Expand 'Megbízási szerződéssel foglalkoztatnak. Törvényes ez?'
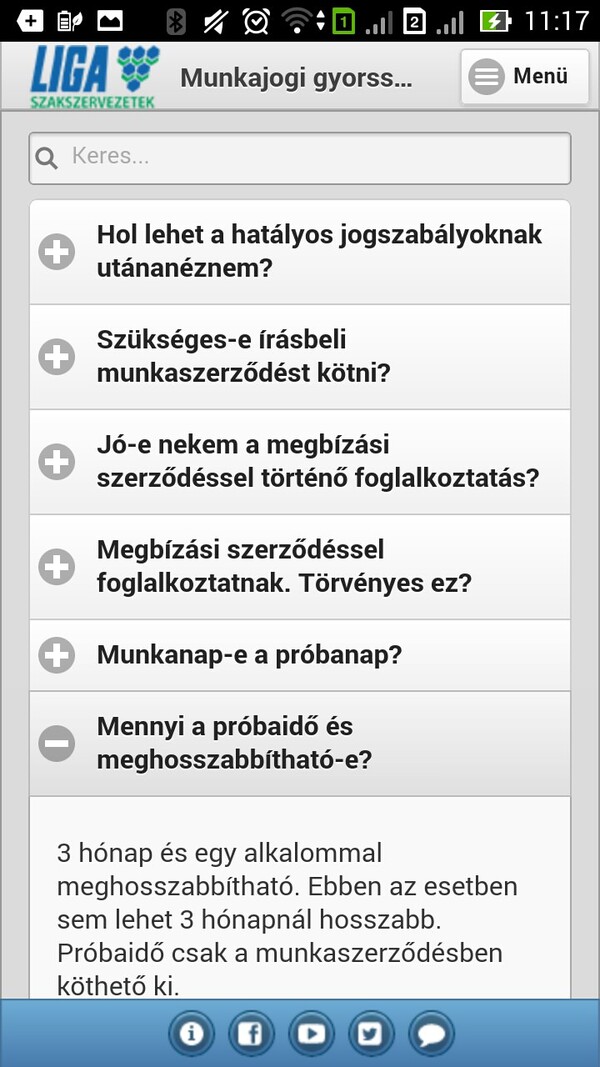Screen dimensions: 600x1067 (x=57, y=566)
